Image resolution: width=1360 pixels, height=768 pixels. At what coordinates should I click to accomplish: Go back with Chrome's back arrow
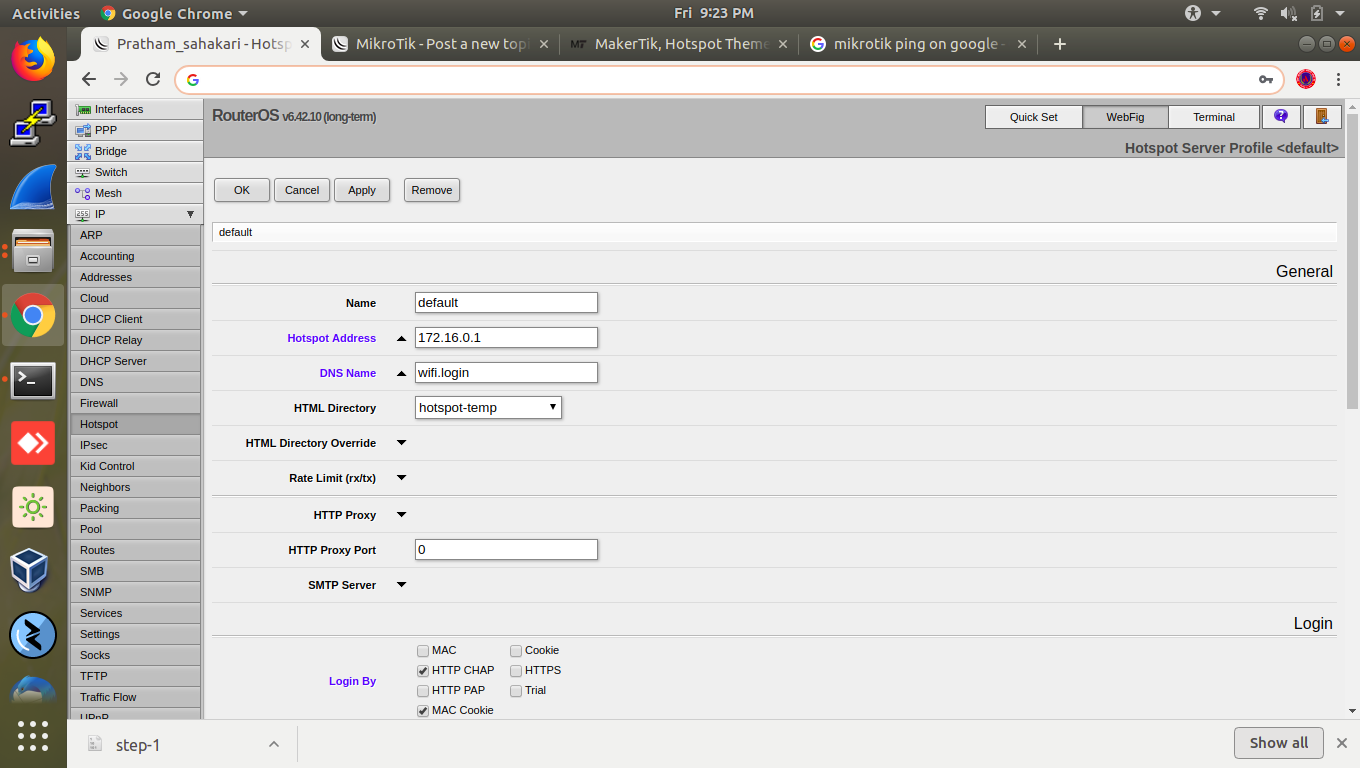[89, 79]
